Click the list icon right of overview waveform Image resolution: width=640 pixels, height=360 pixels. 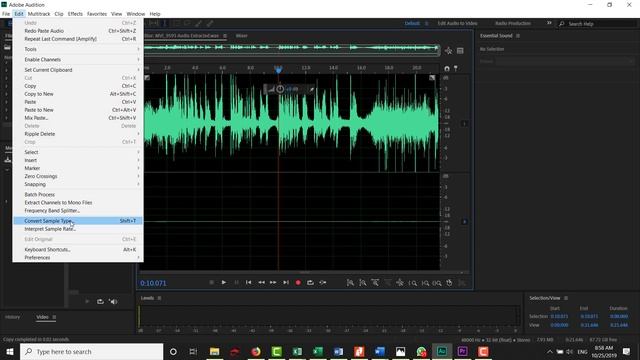[460, 51]
